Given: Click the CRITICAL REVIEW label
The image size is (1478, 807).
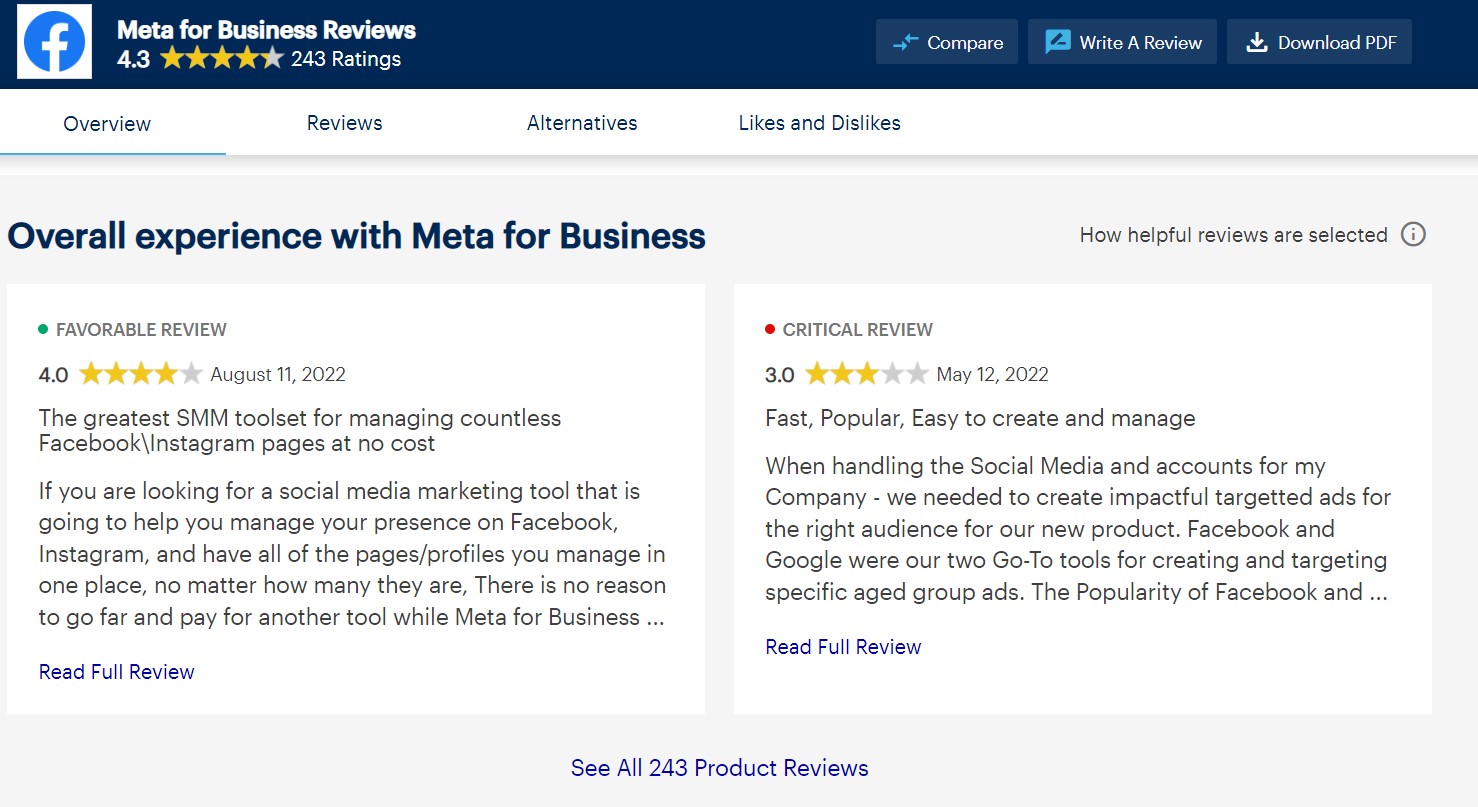Looking at the screenshot, I should tap(857, 330).
